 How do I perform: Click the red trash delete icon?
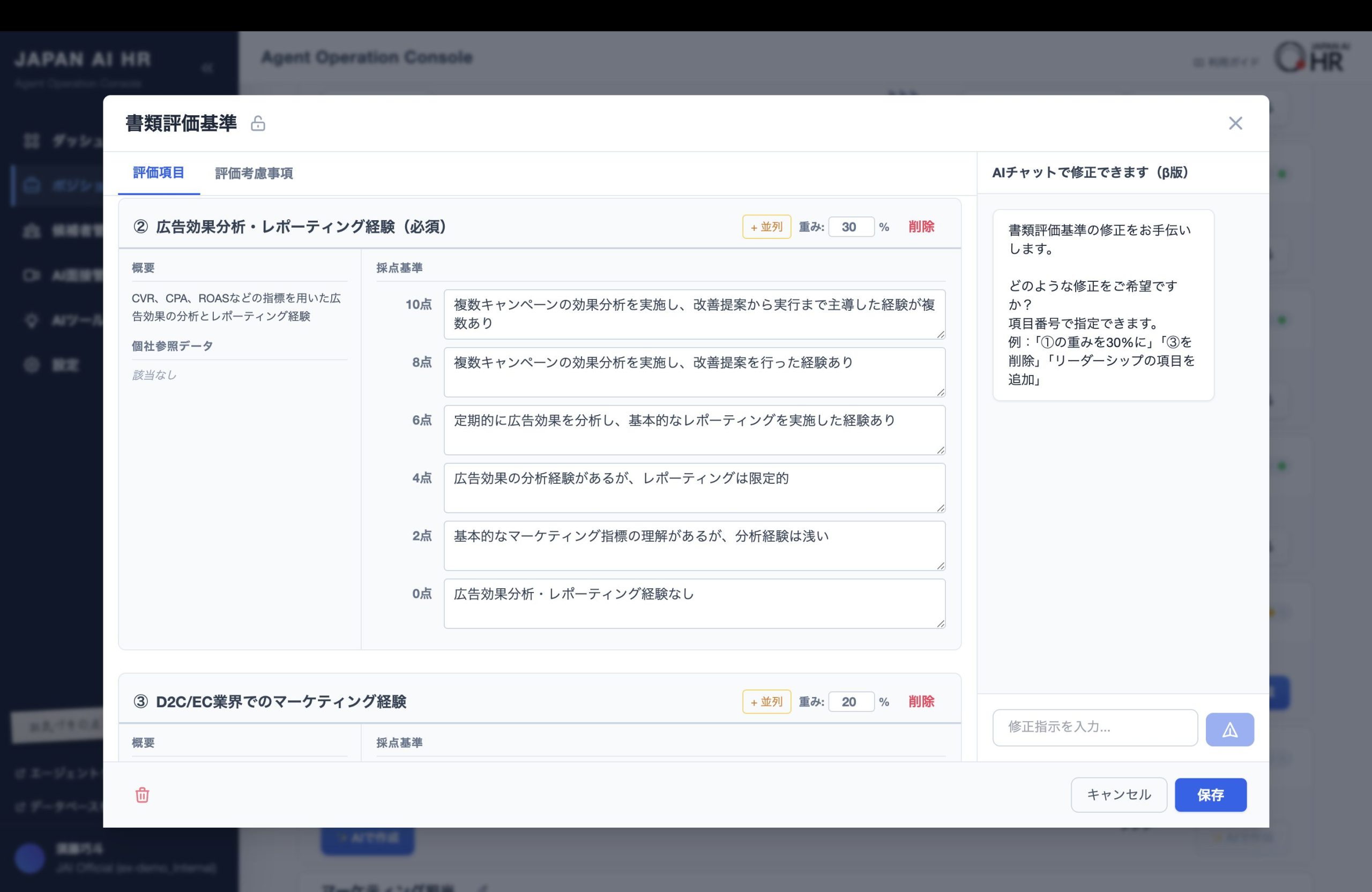[x=143, y=795]
